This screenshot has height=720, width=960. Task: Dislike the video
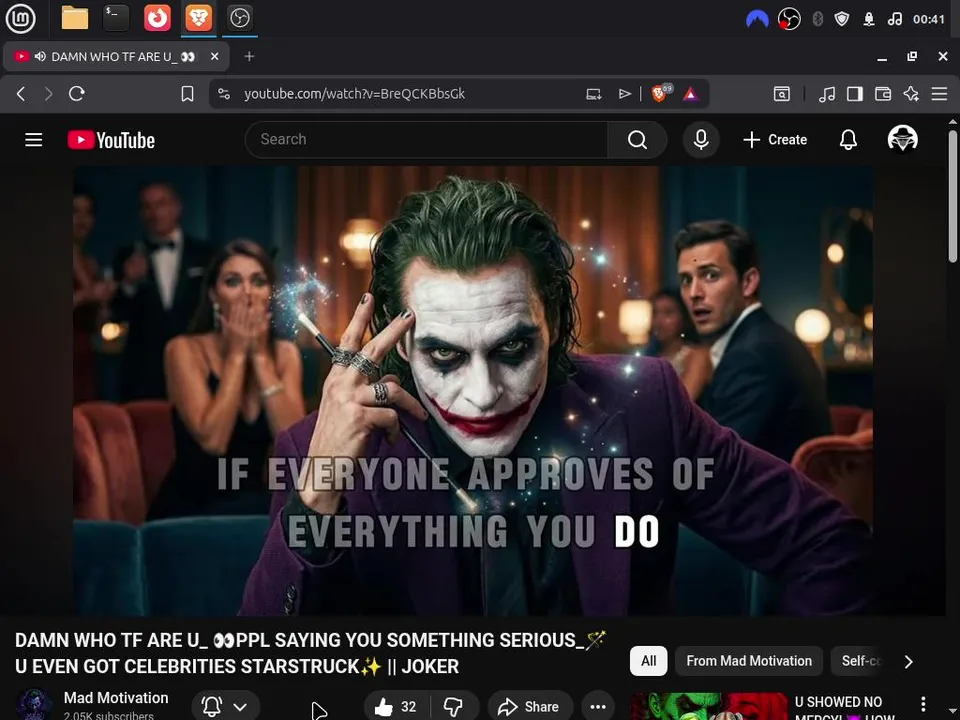[454, 707]
